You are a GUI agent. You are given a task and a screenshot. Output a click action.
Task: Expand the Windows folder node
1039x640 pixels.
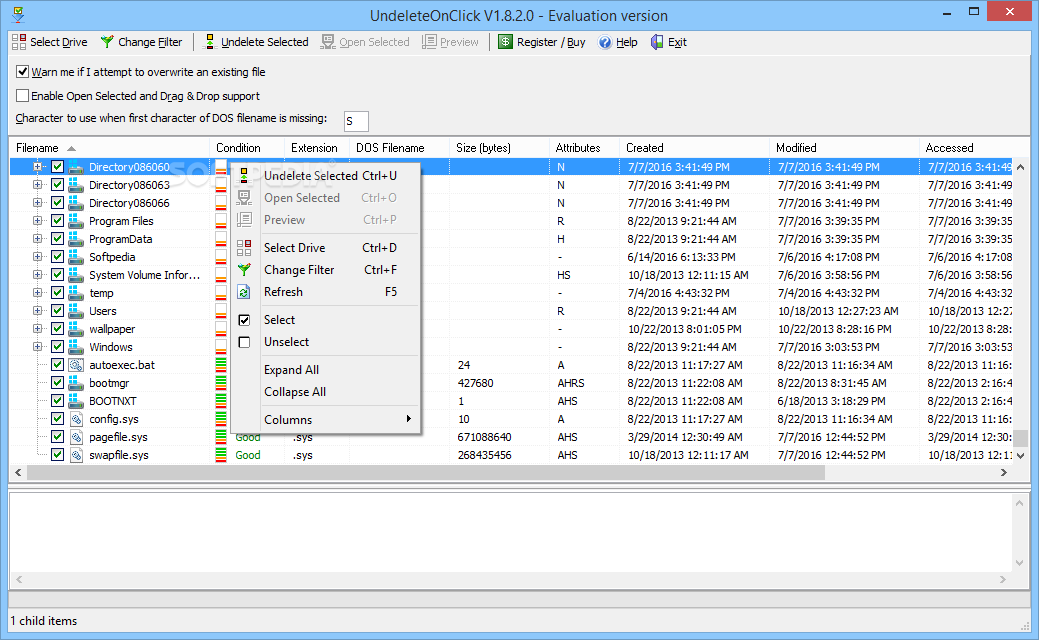[x=37, y=347]
